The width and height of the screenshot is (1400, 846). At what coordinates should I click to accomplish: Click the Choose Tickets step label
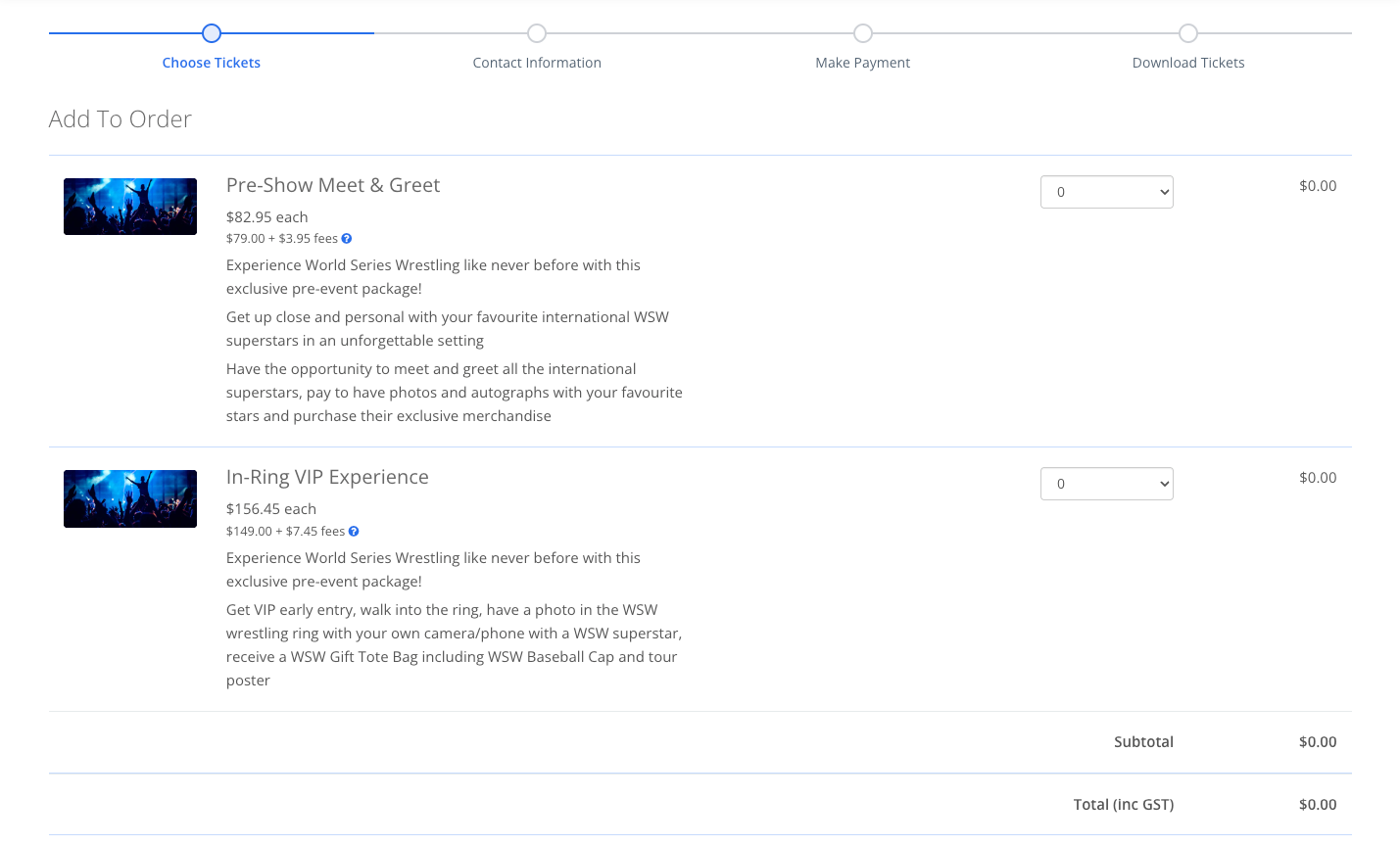212,63
